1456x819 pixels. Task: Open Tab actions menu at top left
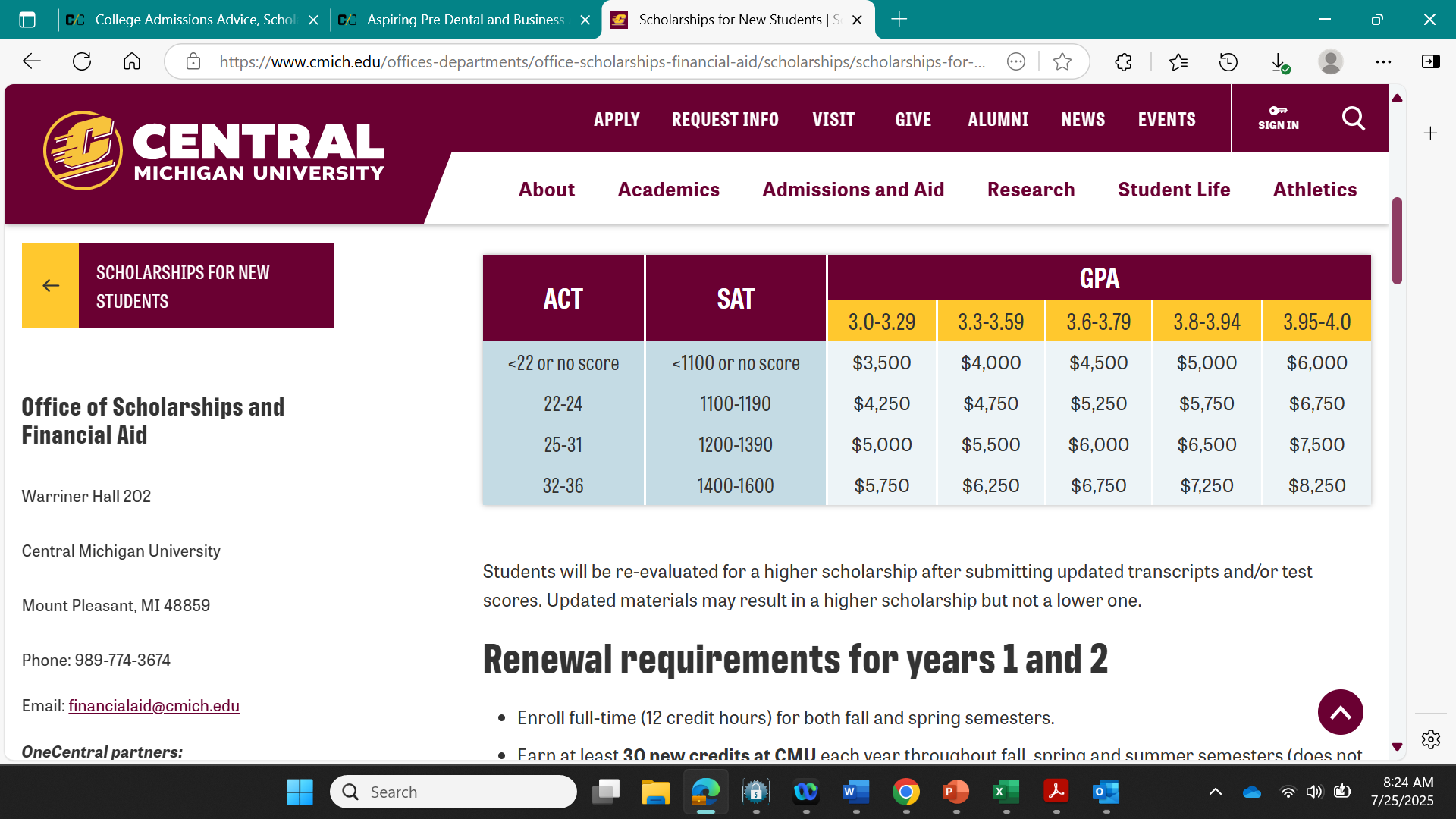point(27,20)
